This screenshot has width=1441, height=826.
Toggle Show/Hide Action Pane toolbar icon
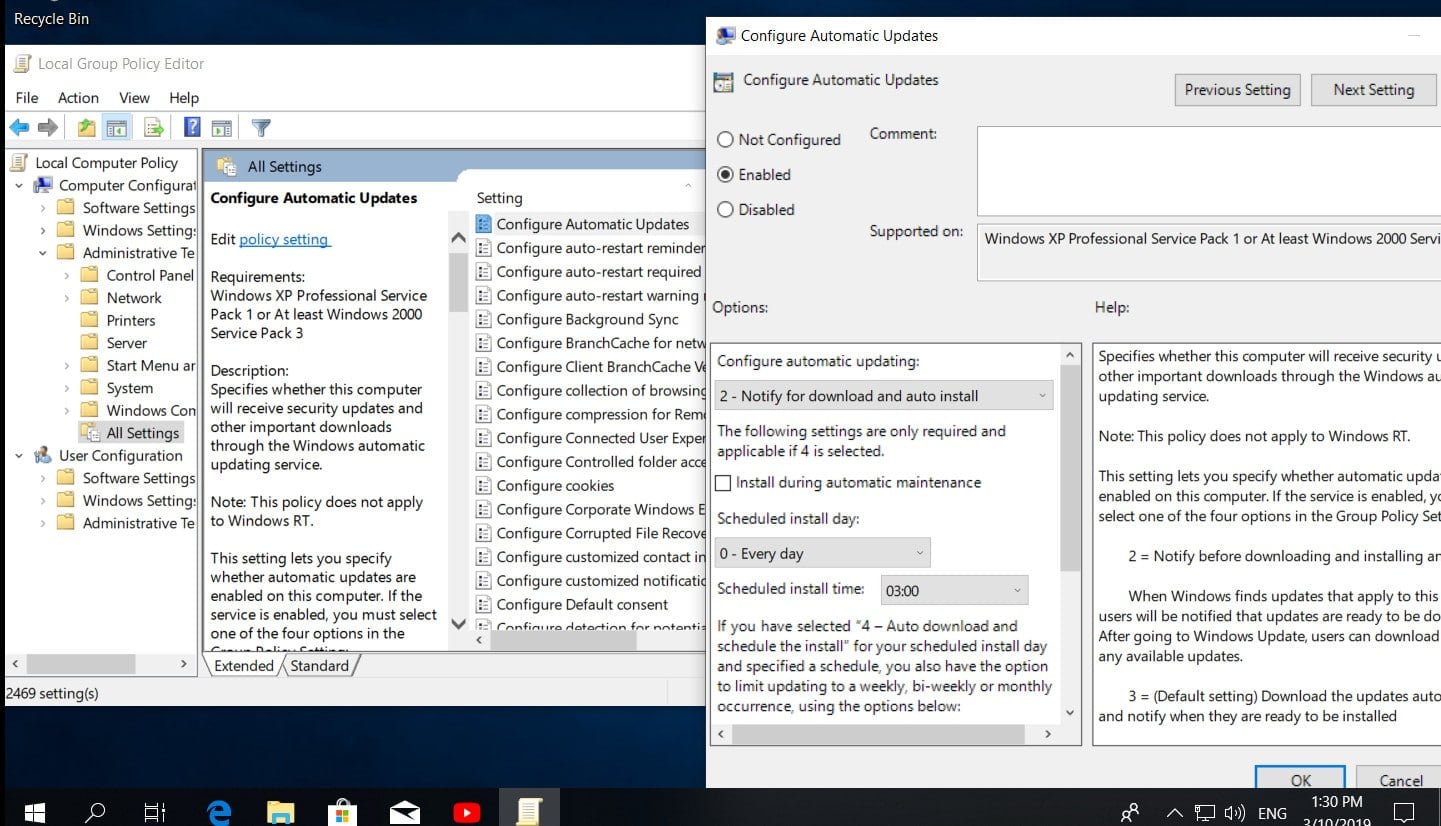[x=222, y=128]
